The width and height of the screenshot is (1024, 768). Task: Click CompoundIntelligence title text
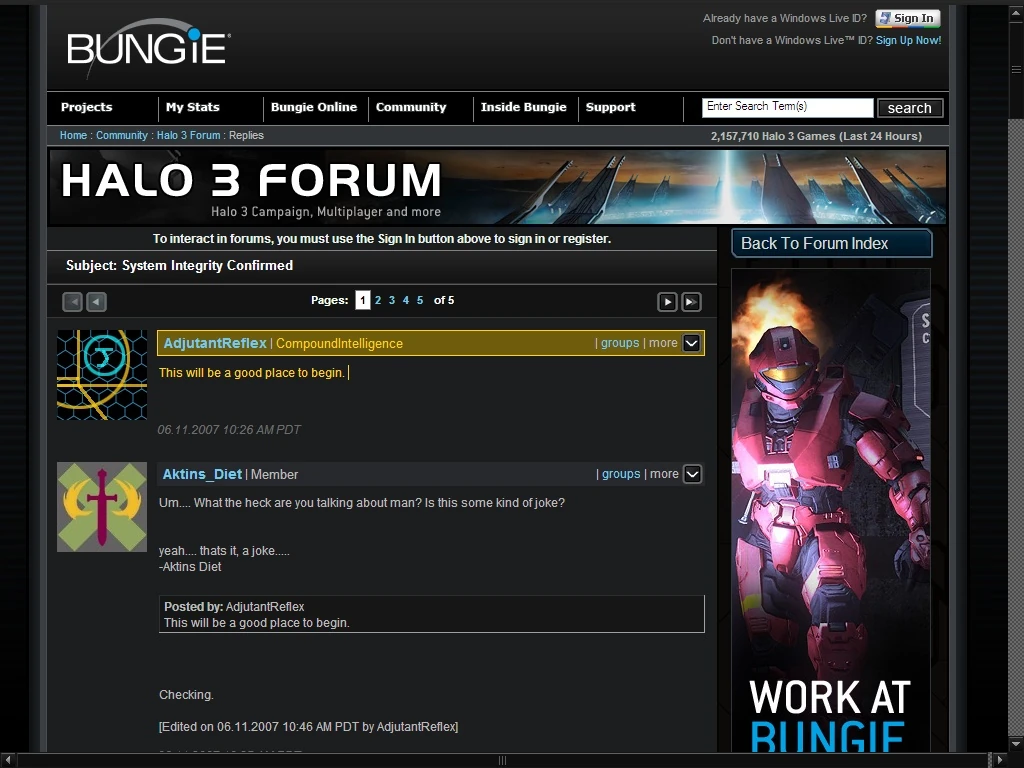(x=340, y=344)
